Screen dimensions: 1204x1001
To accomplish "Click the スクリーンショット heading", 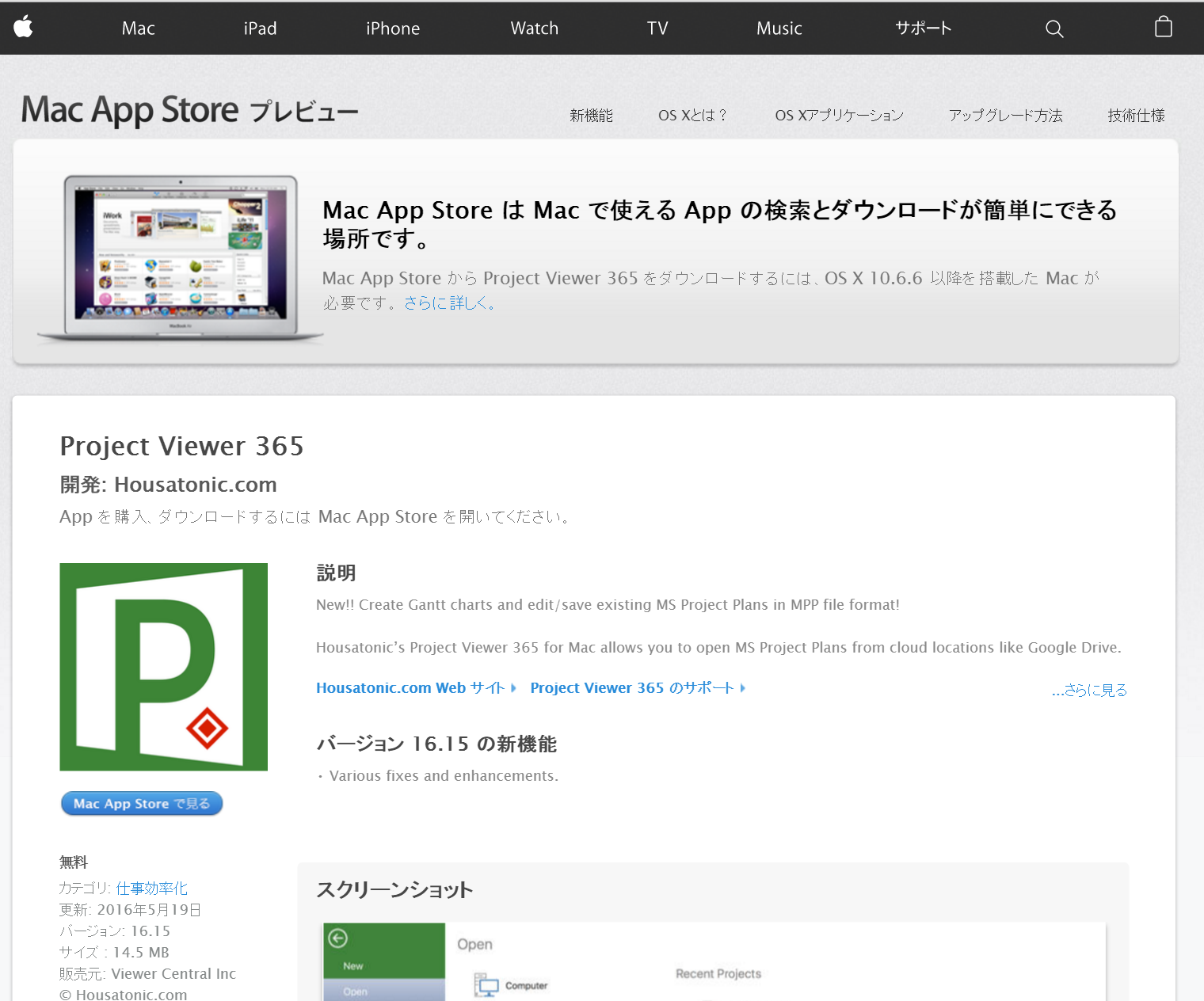I will 394,890.
